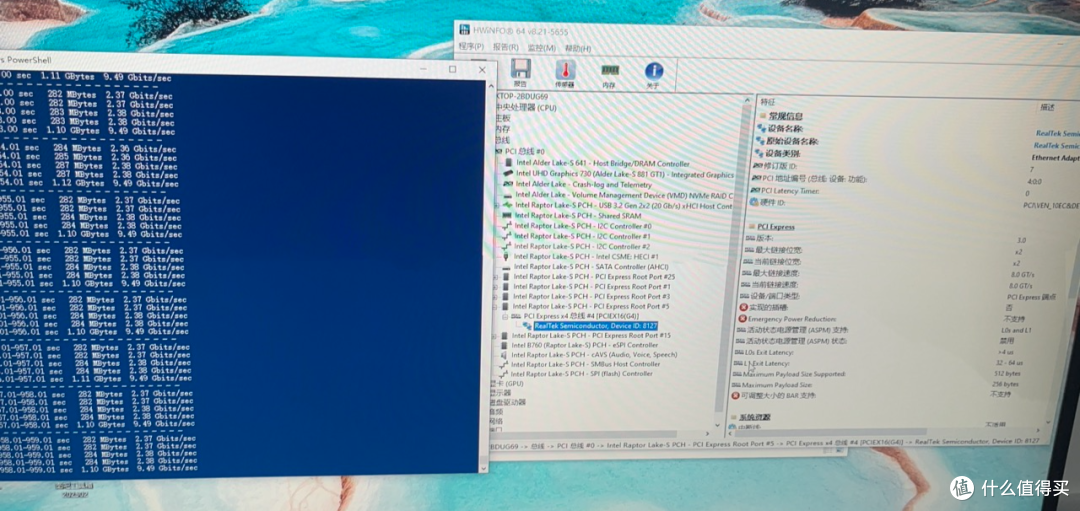
Task: Maximize the PowerShell window
Action: pos(453,69)
